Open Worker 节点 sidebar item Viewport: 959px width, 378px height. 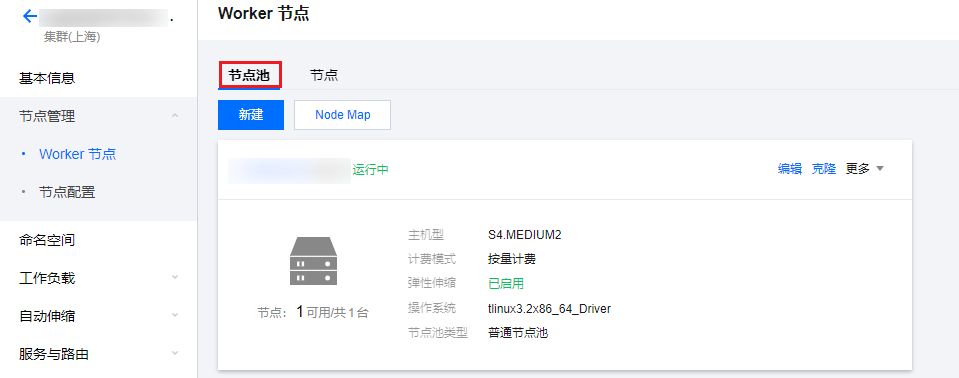click(78, 154)
